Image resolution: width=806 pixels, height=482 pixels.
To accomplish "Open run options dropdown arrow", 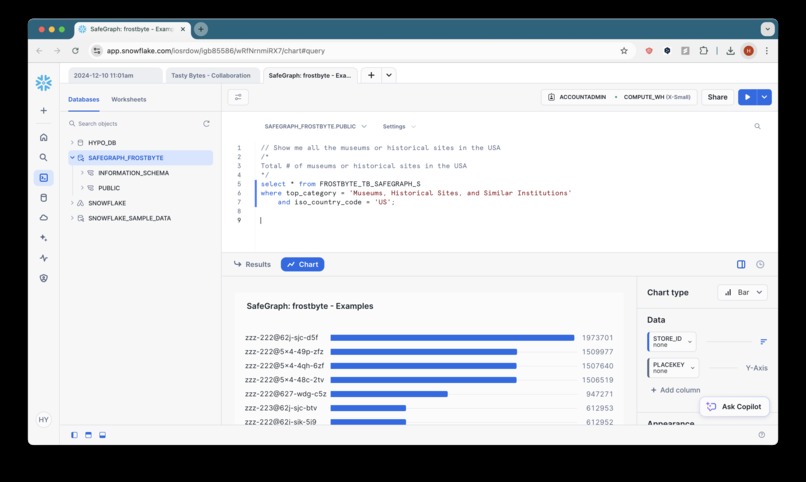I will click(764, 97).
